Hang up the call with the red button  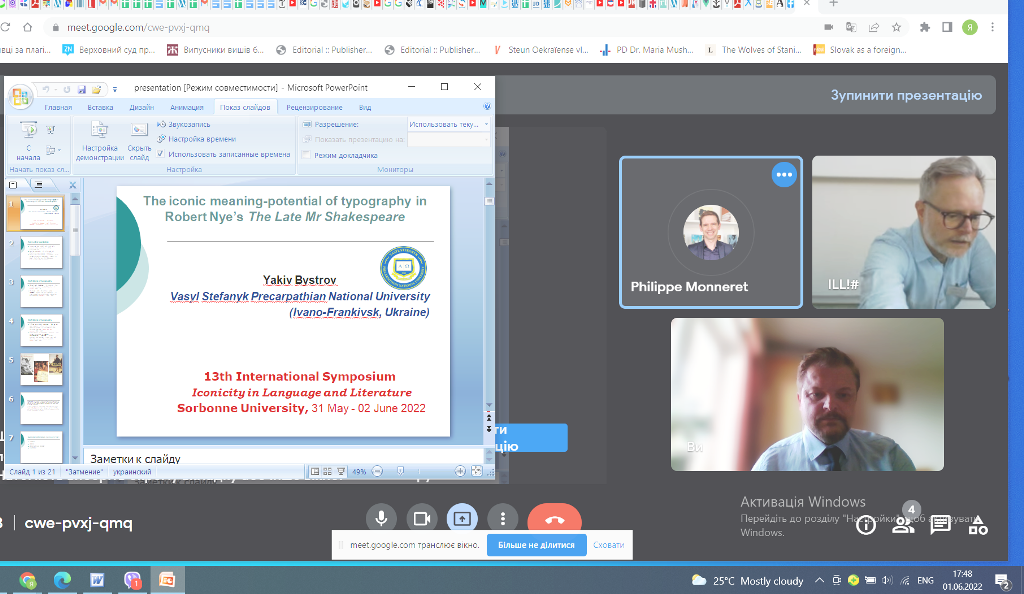[554, 519]
